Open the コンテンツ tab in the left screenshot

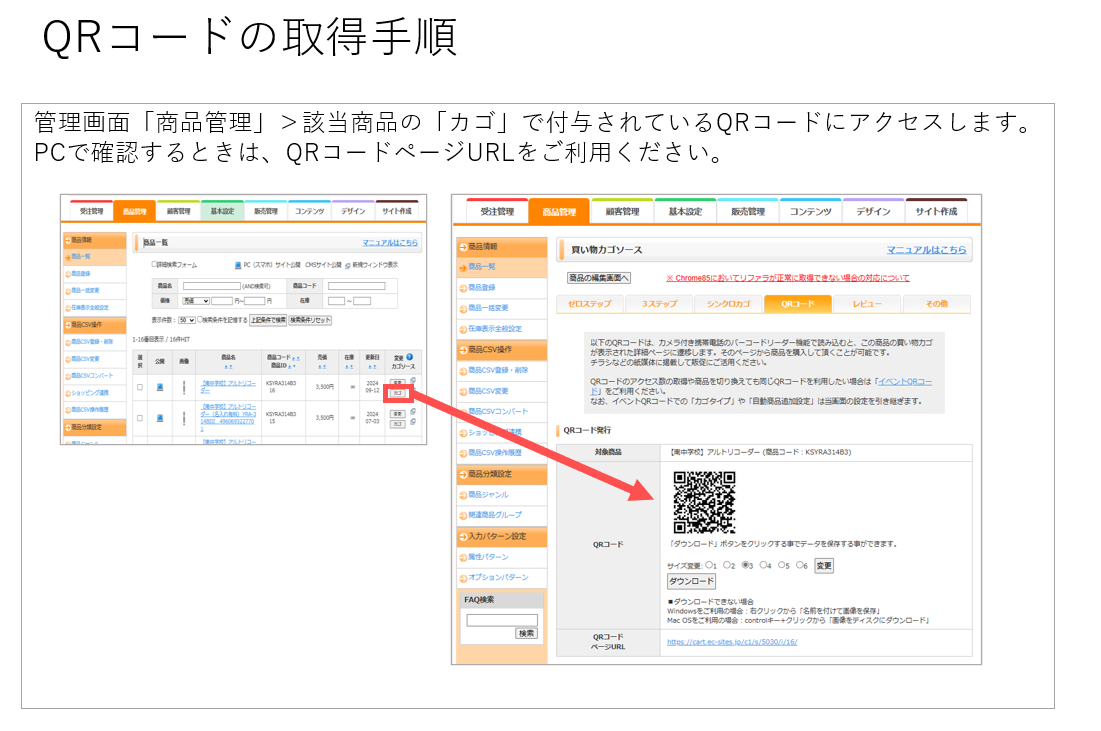click(310, 211)
